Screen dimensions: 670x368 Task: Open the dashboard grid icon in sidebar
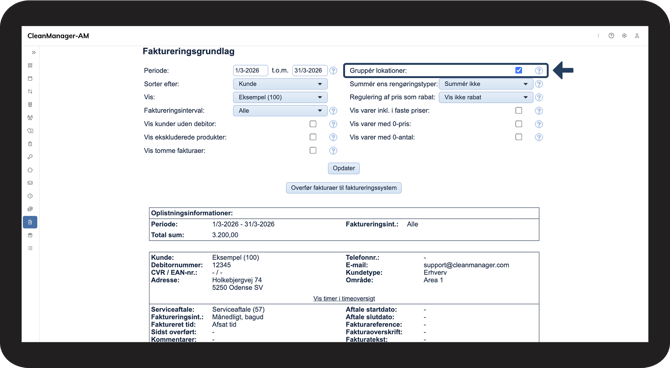[x=30, y=65]
